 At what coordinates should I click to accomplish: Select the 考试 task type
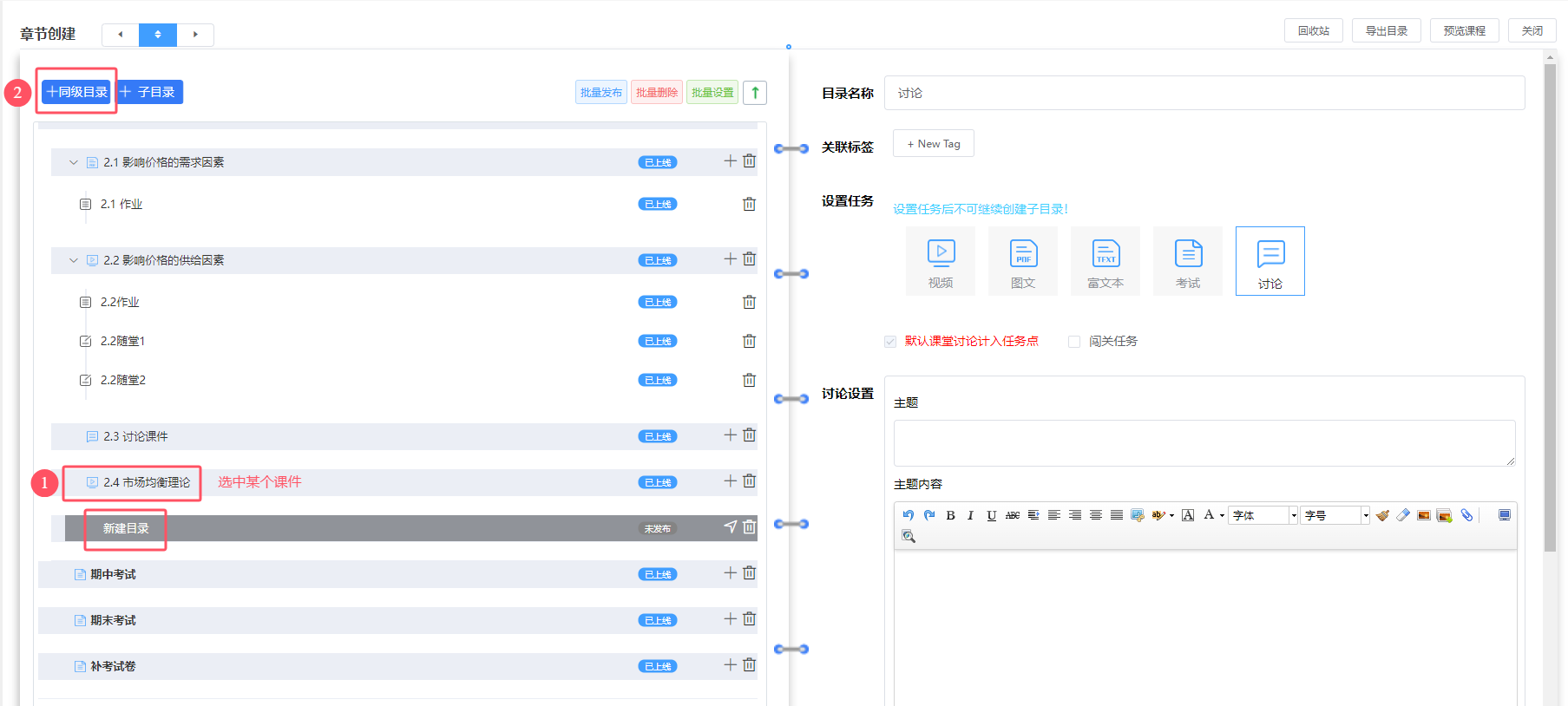pyautogui.click(x=1188, y=261)
